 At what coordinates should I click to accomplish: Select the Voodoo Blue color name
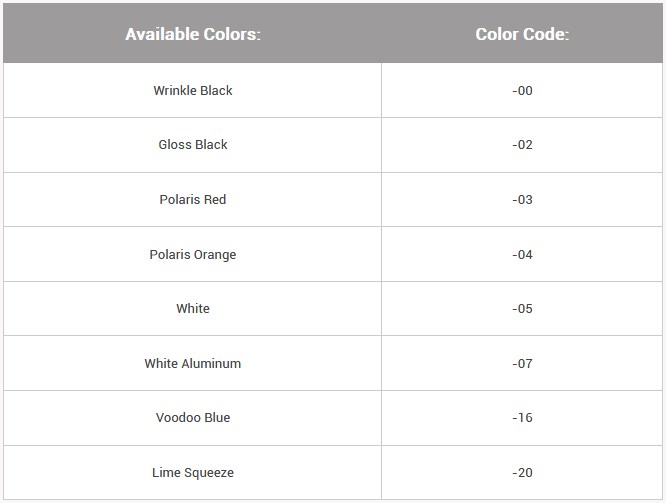[x=193, y=418]
